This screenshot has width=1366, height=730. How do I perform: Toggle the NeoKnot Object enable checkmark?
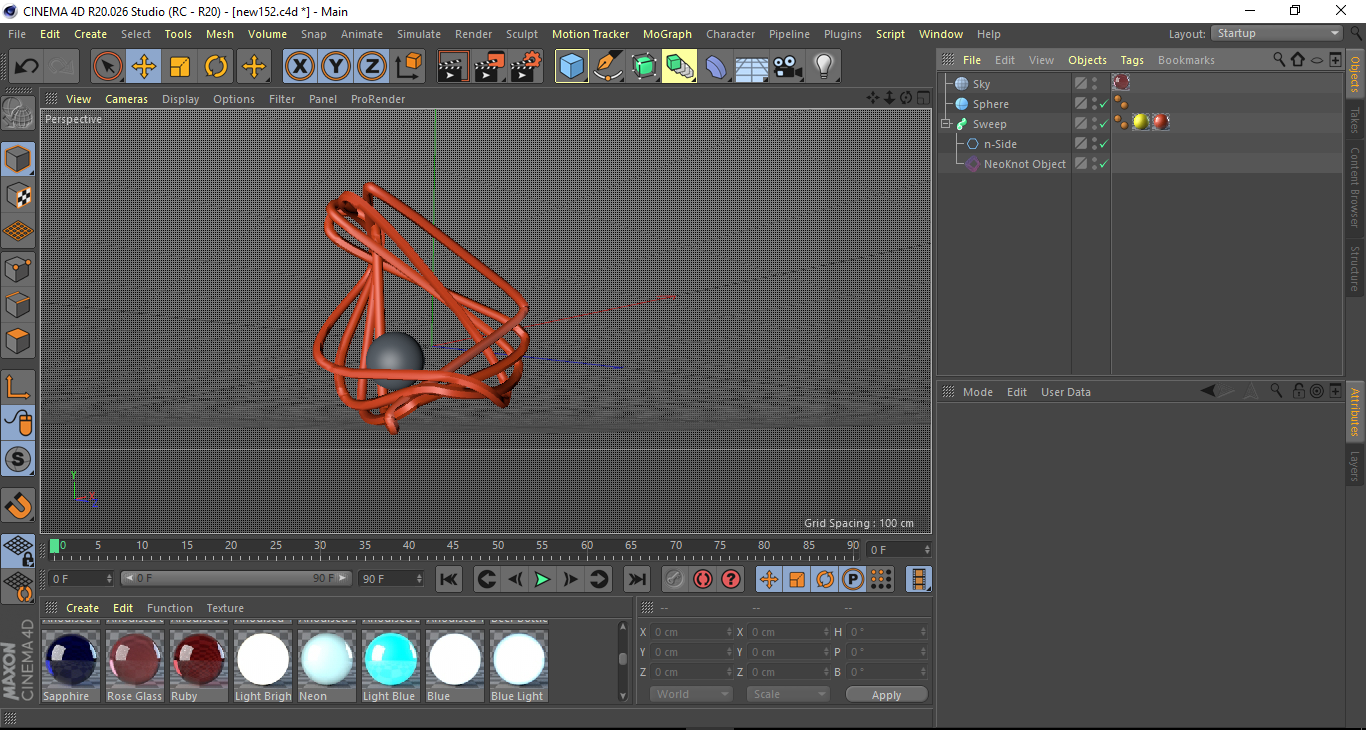pyautogui.click(x=1104, y=164)
